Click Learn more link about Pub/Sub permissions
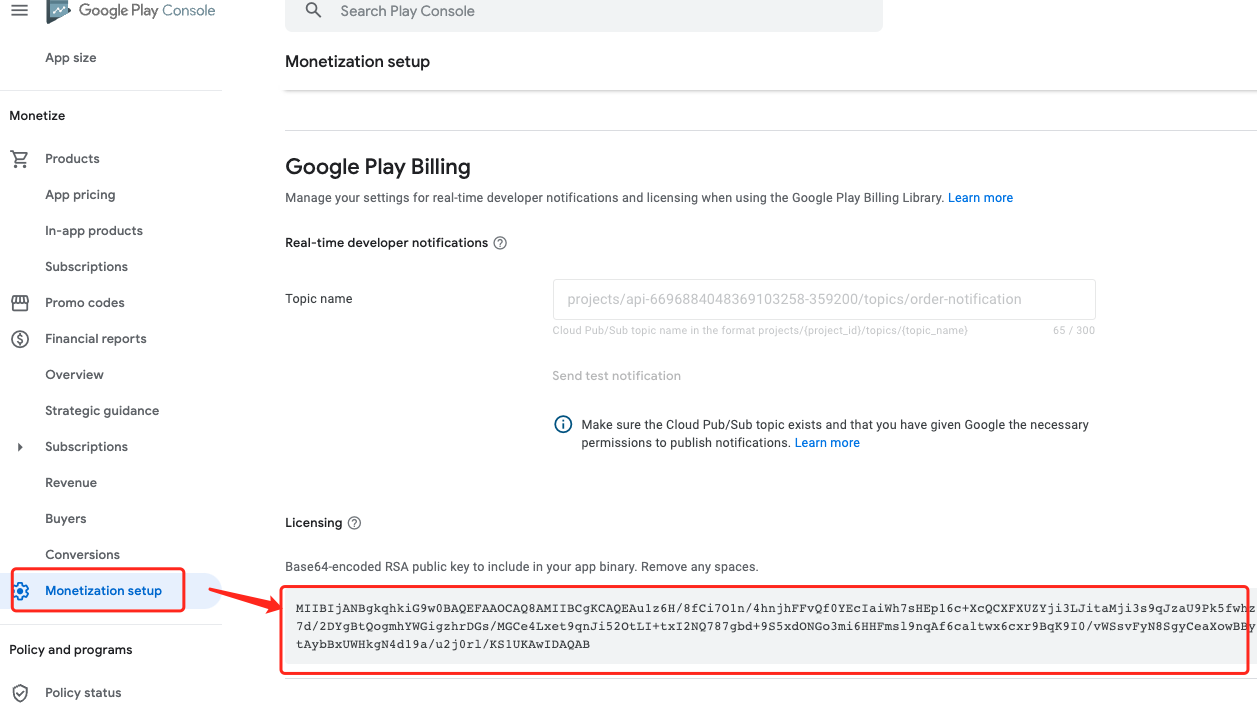The height and width of the screenshot is (715, 1257). 827,443
